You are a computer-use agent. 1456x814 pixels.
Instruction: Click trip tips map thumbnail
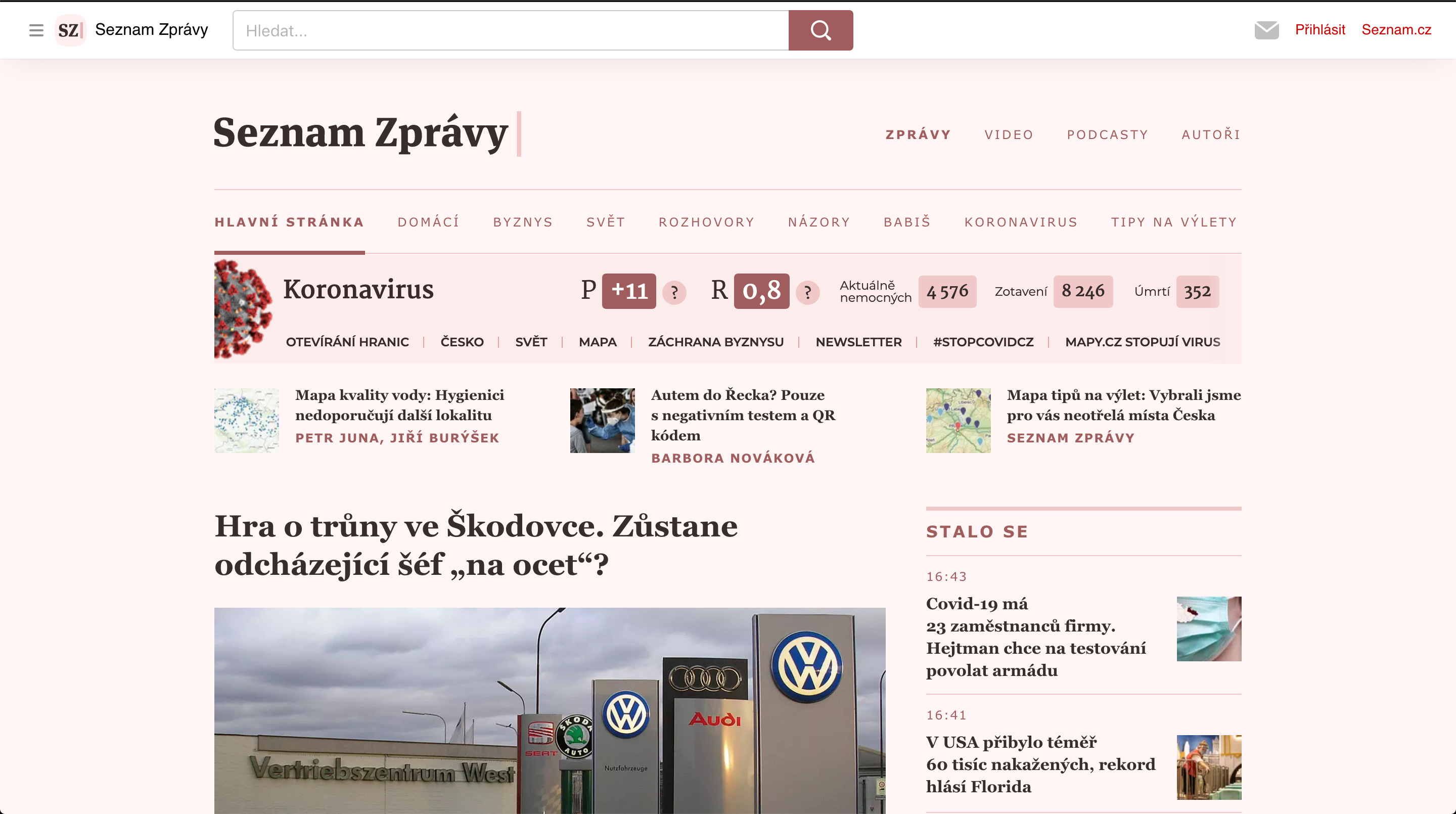[x=958, y=421]
